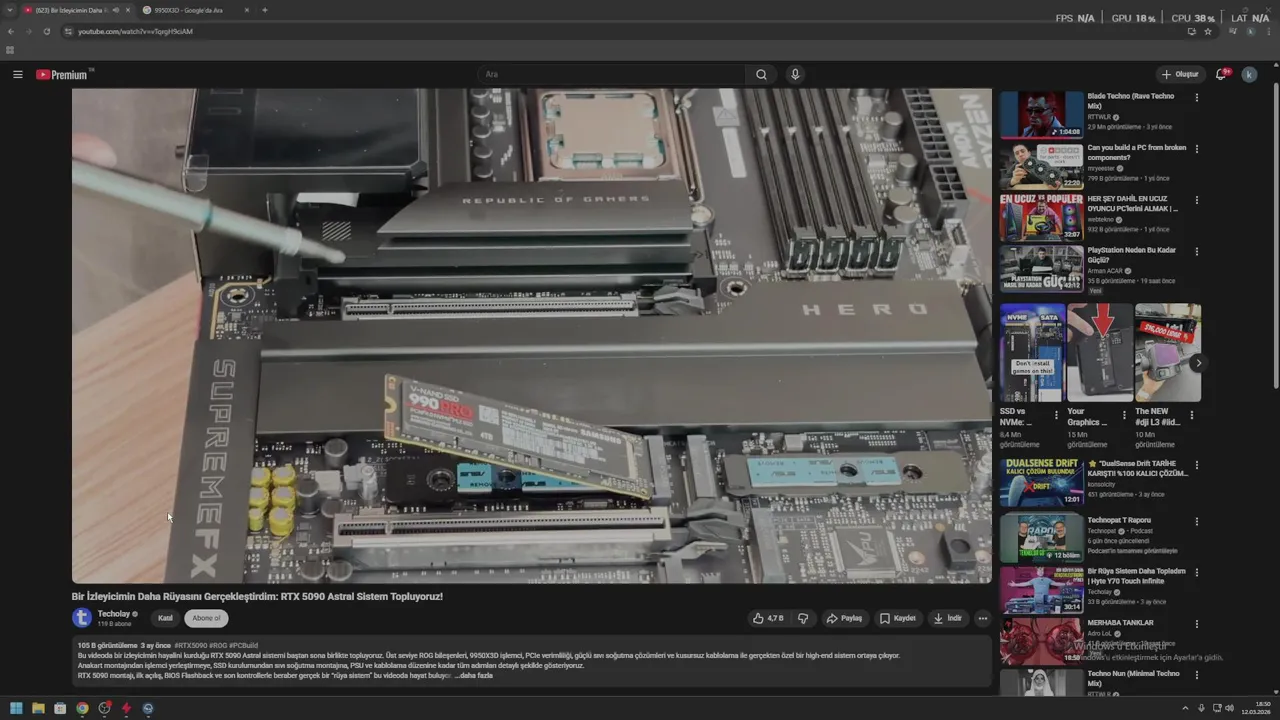View site information icon in address bar
Image resolution: width=1280 pixels, height=720 pixels.
point(68,31)
